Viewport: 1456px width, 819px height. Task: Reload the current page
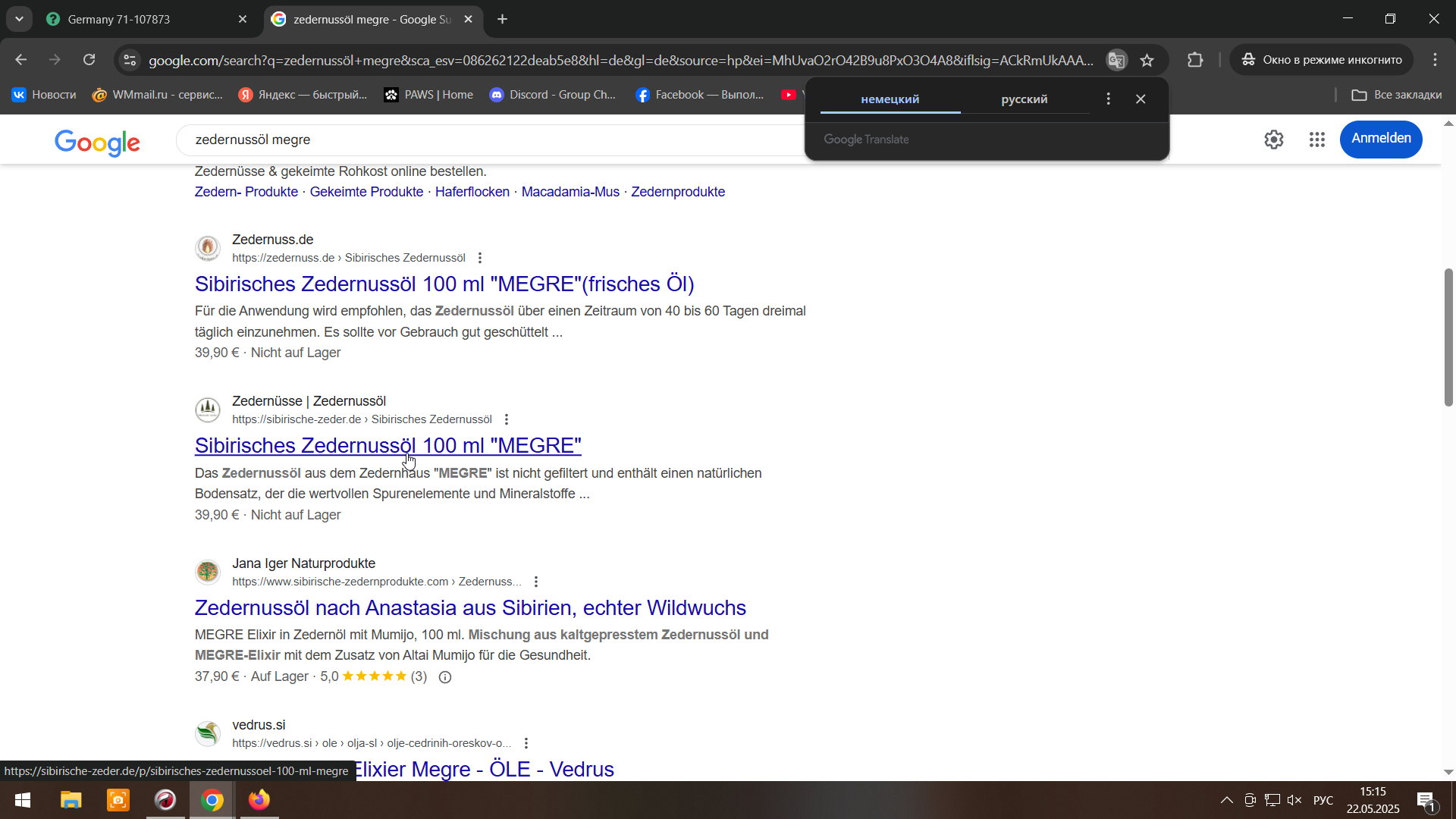pos(89,60)
